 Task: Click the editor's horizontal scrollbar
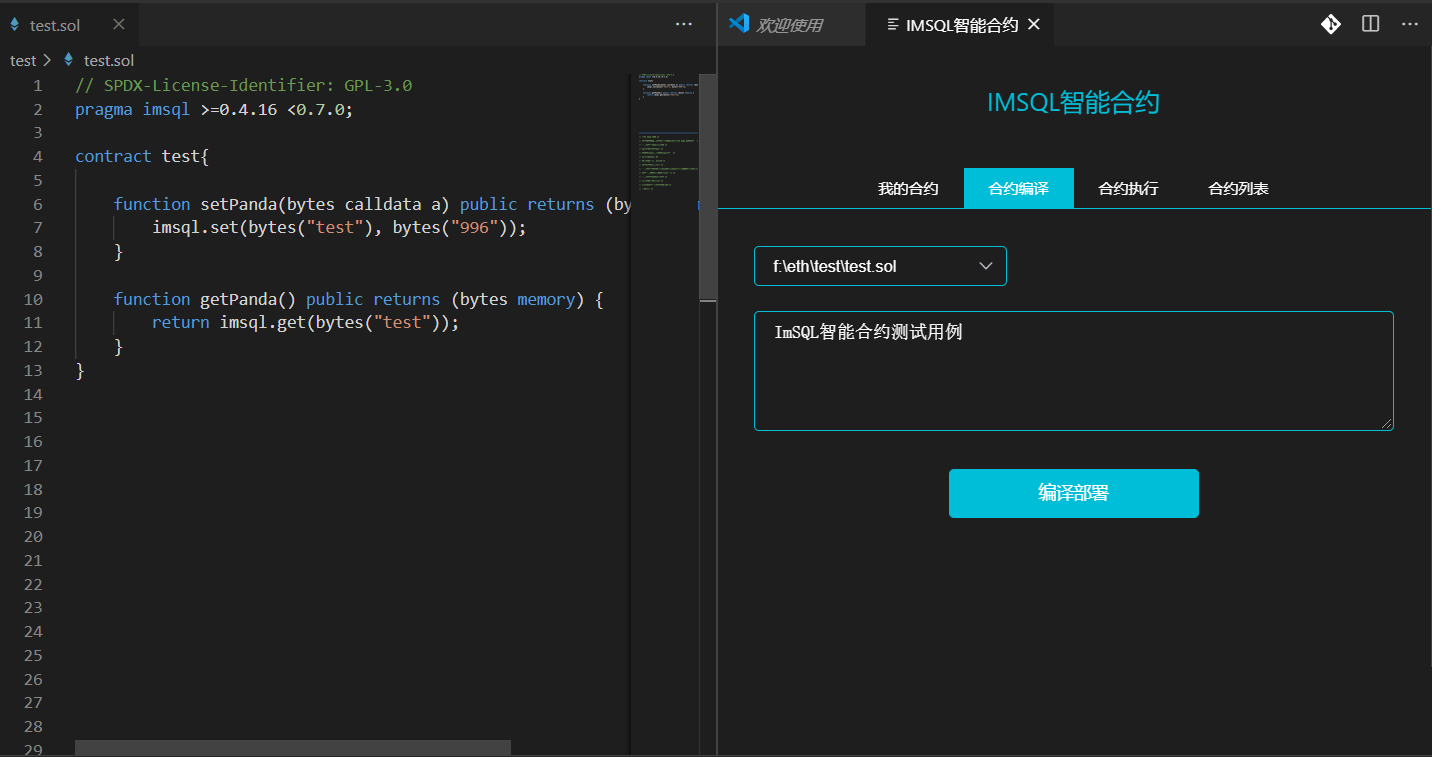[293, 748]
